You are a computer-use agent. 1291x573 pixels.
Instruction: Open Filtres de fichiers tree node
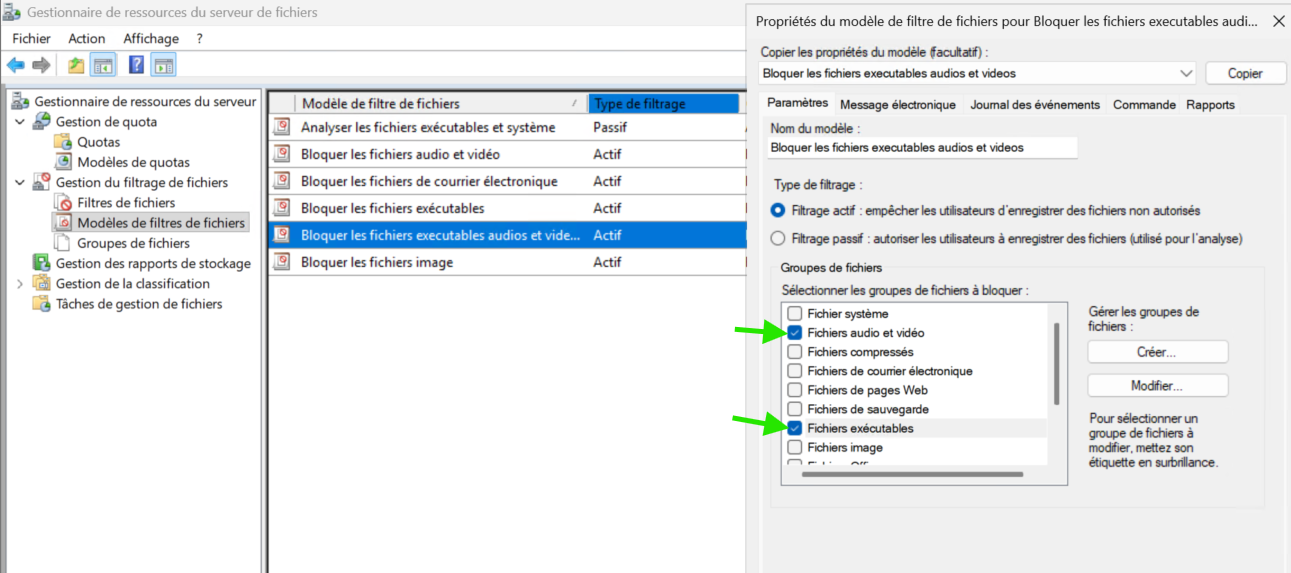coord(125,203)
